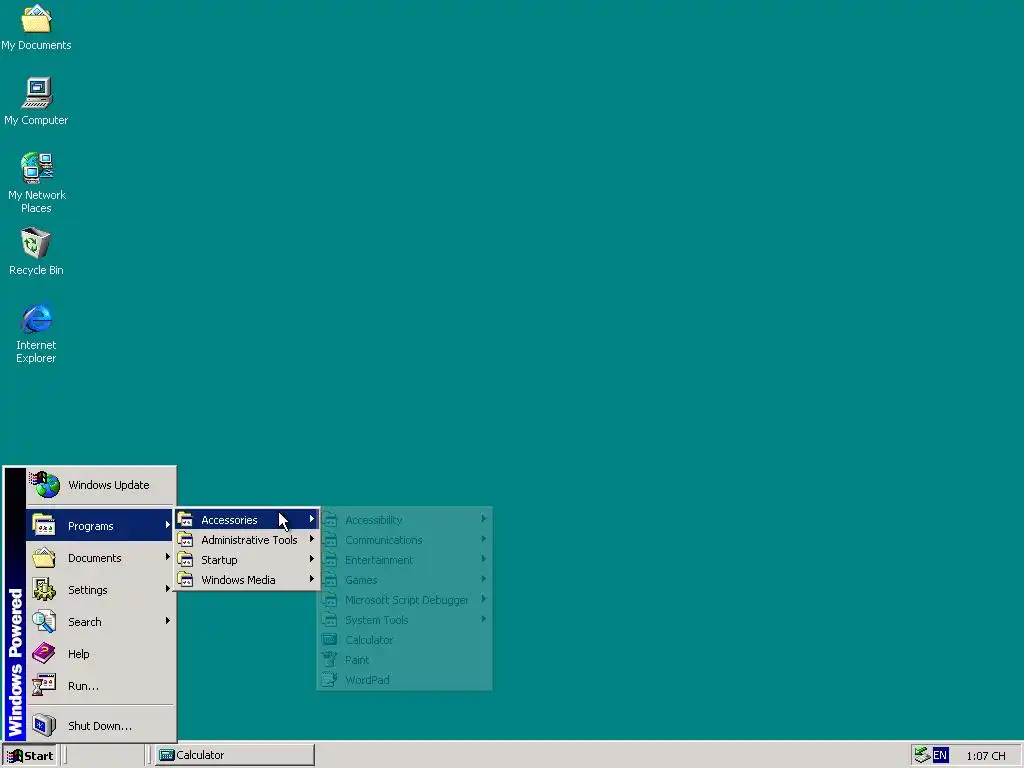Click the Games folder icon
1024x768 pixels.
click(330, 579)
